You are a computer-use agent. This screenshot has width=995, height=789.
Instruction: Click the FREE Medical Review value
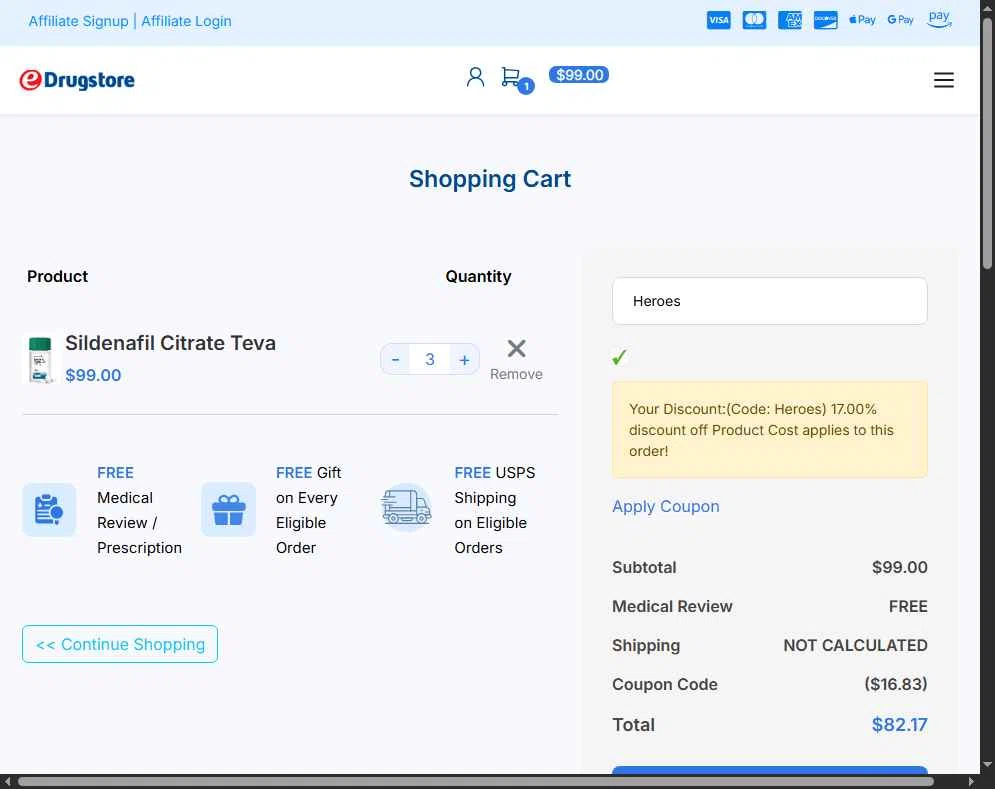(908, 606)
